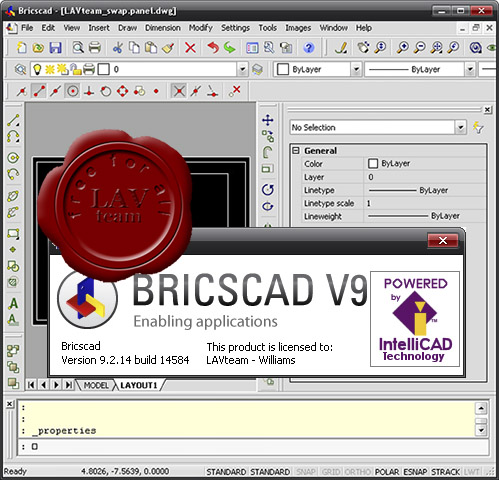The image size is (499, 480).
Task: Click the Print icon in main toolbar
Action: (x=95, y=48)
